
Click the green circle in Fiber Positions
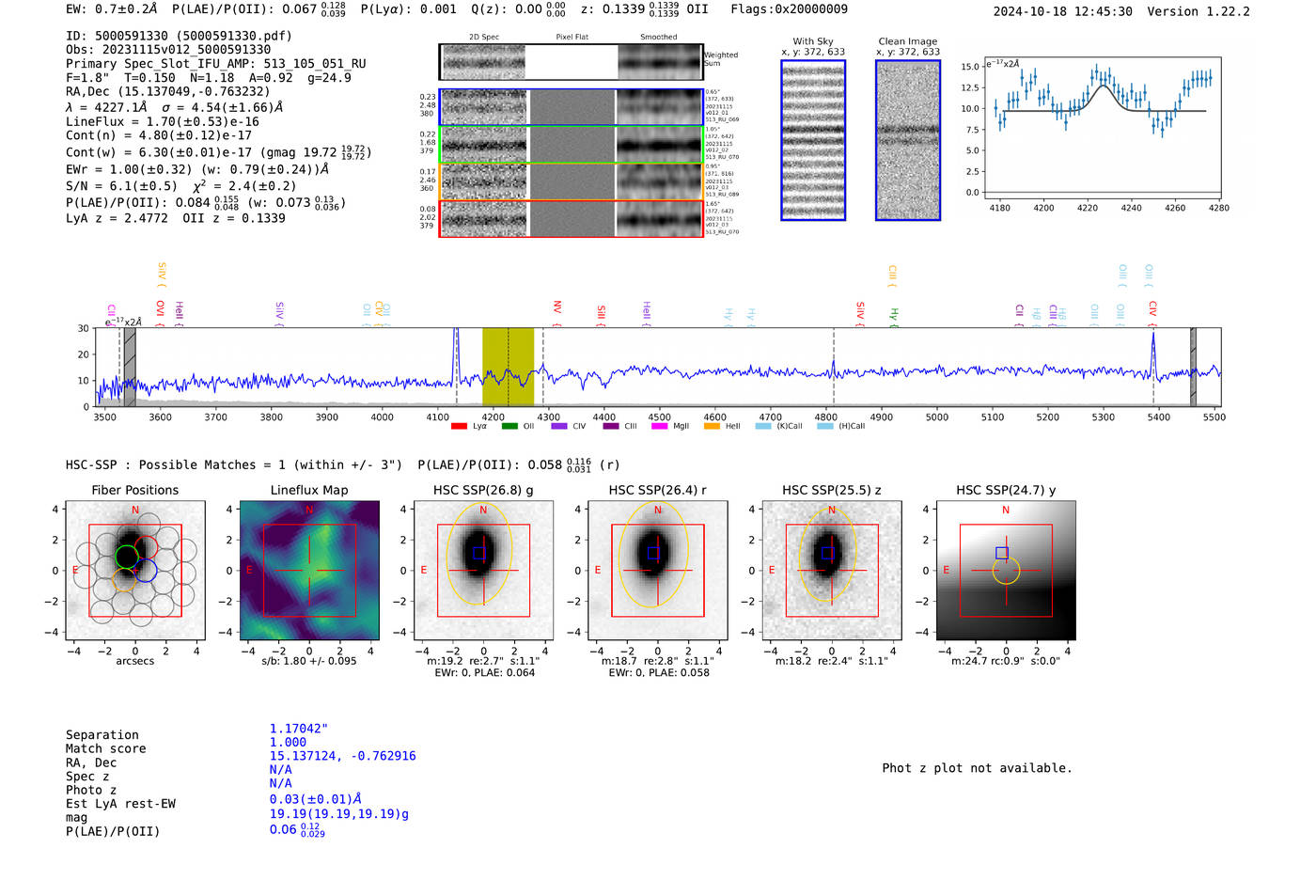(x=127, y=556)
